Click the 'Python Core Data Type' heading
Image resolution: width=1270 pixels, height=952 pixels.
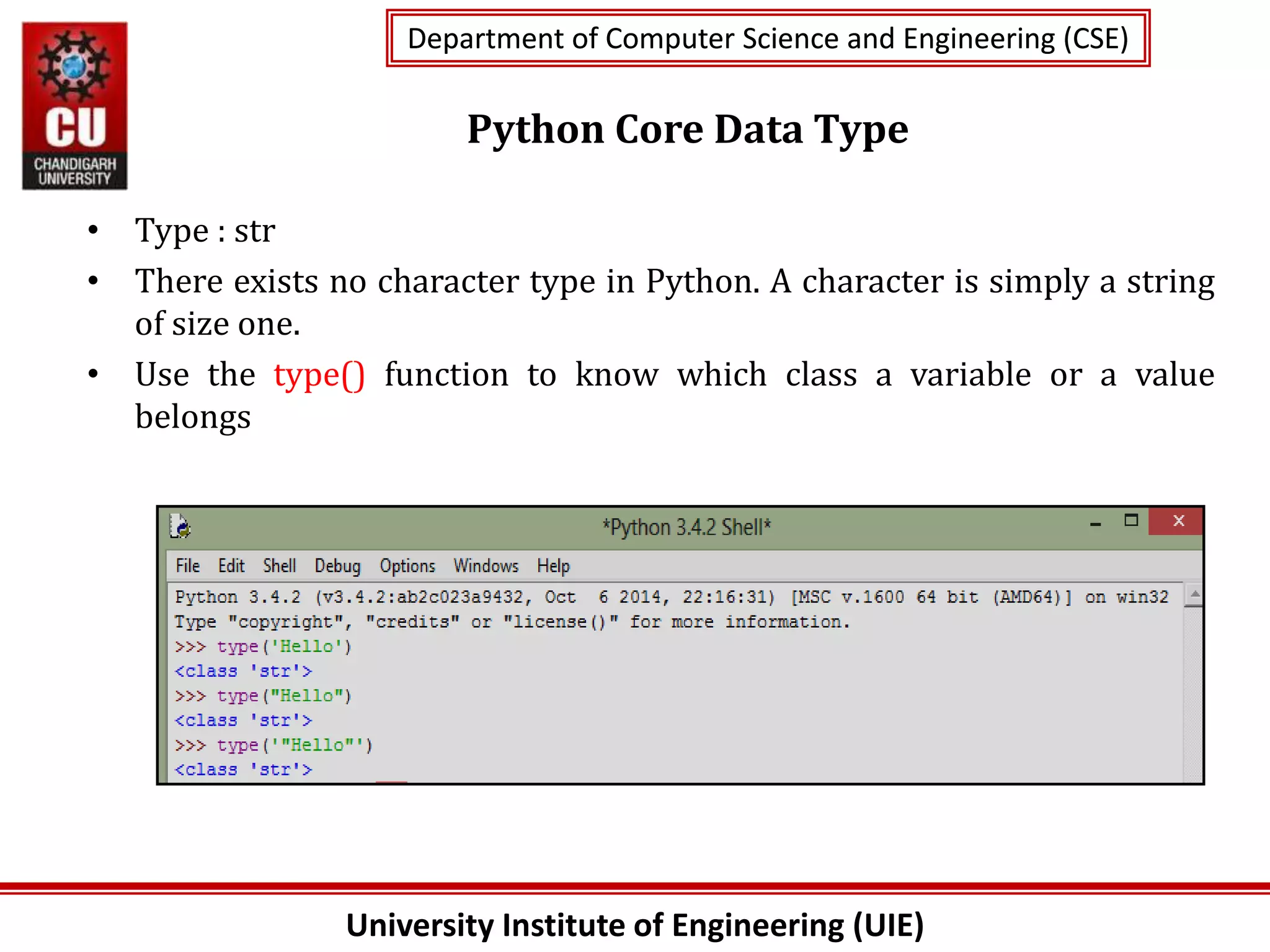(688, 130)
